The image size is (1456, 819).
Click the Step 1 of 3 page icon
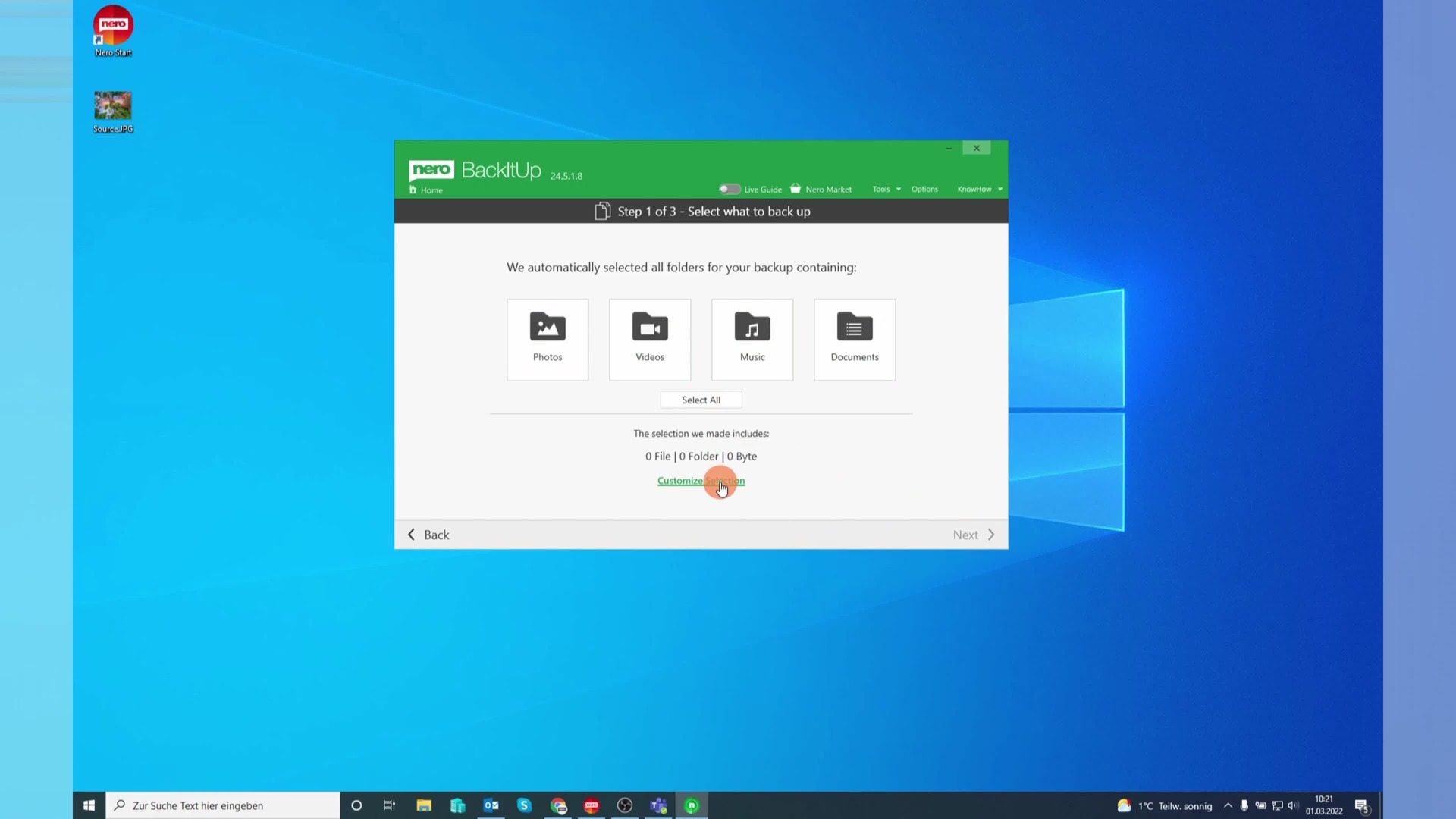pyautogui.click(x=603, y=211)
